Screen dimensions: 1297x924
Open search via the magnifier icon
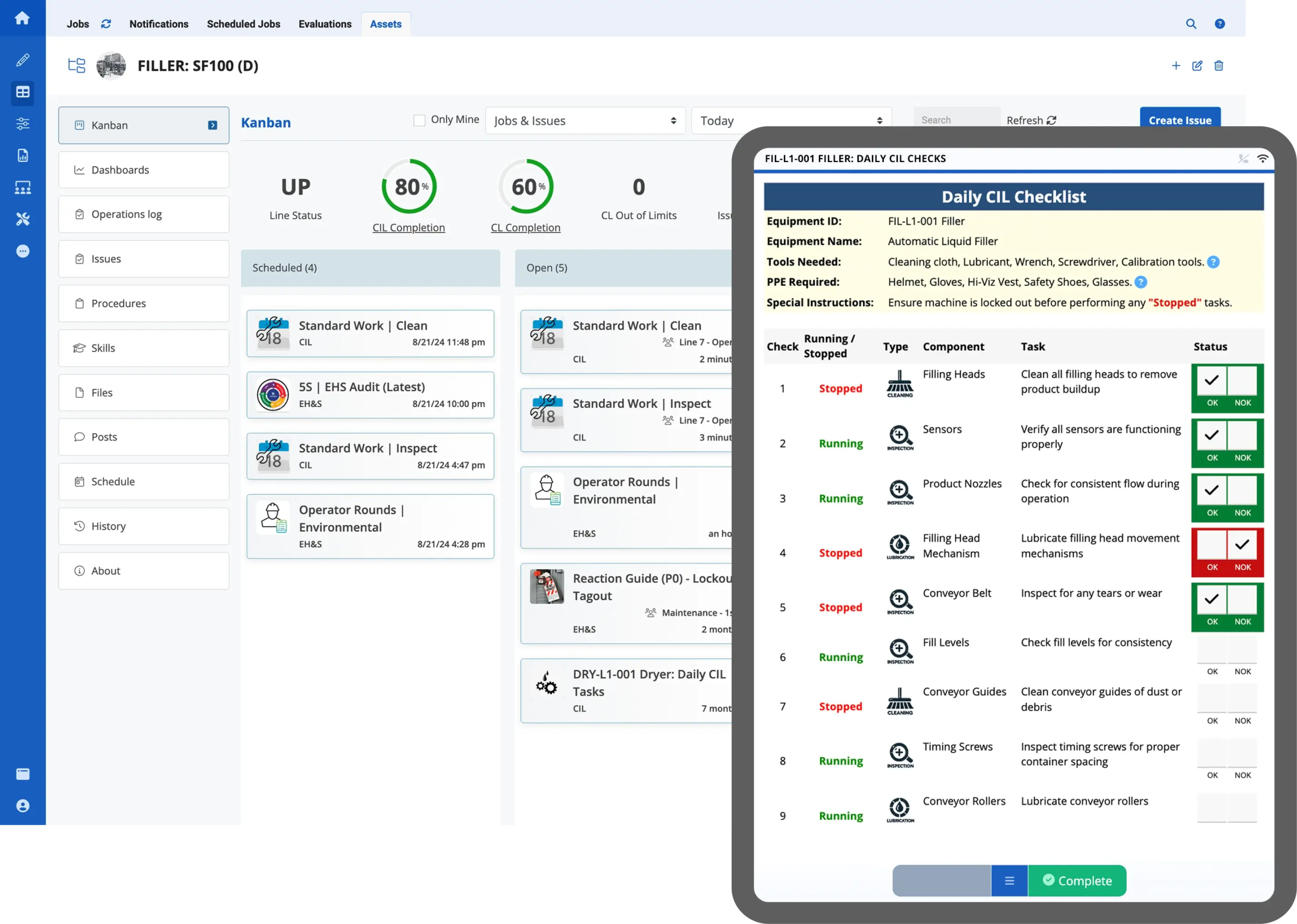tap(1191, 24)
